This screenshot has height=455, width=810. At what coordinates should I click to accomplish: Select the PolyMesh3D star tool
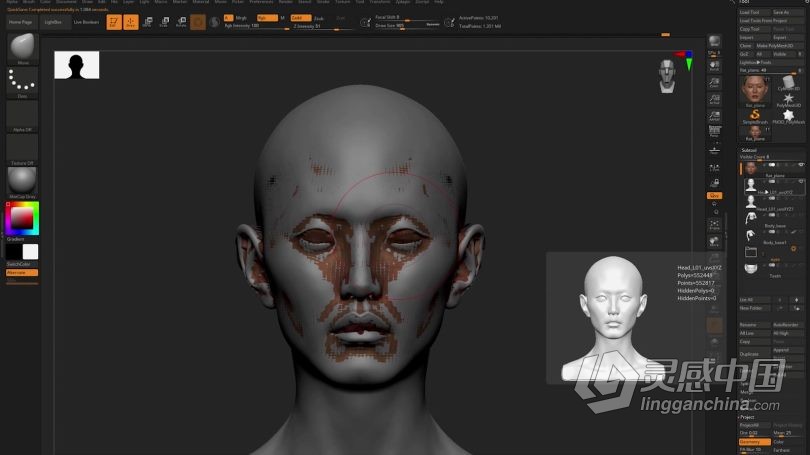point(788,99)
